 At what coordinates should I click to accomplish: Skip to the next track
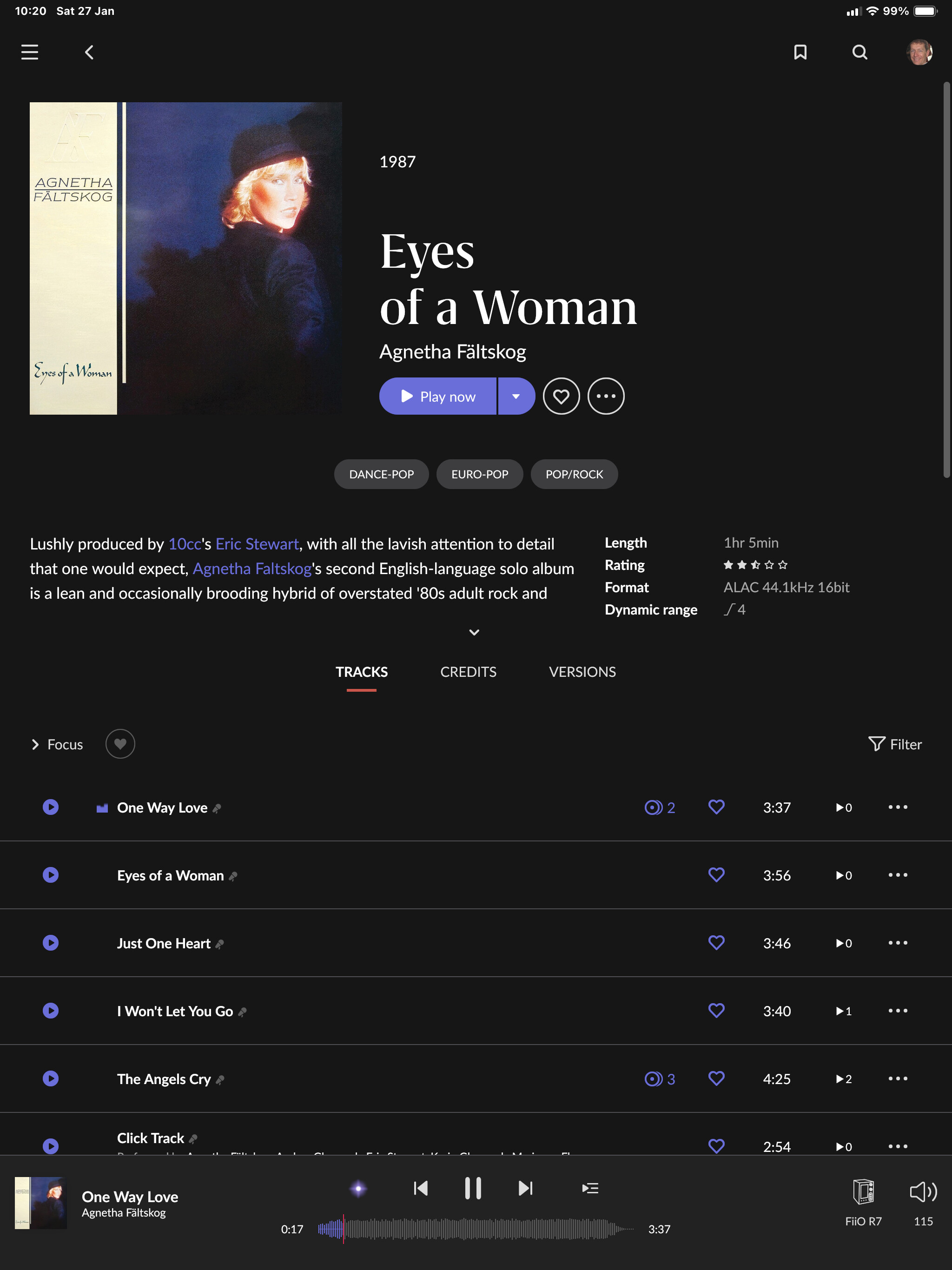[x=525, y=1189]
